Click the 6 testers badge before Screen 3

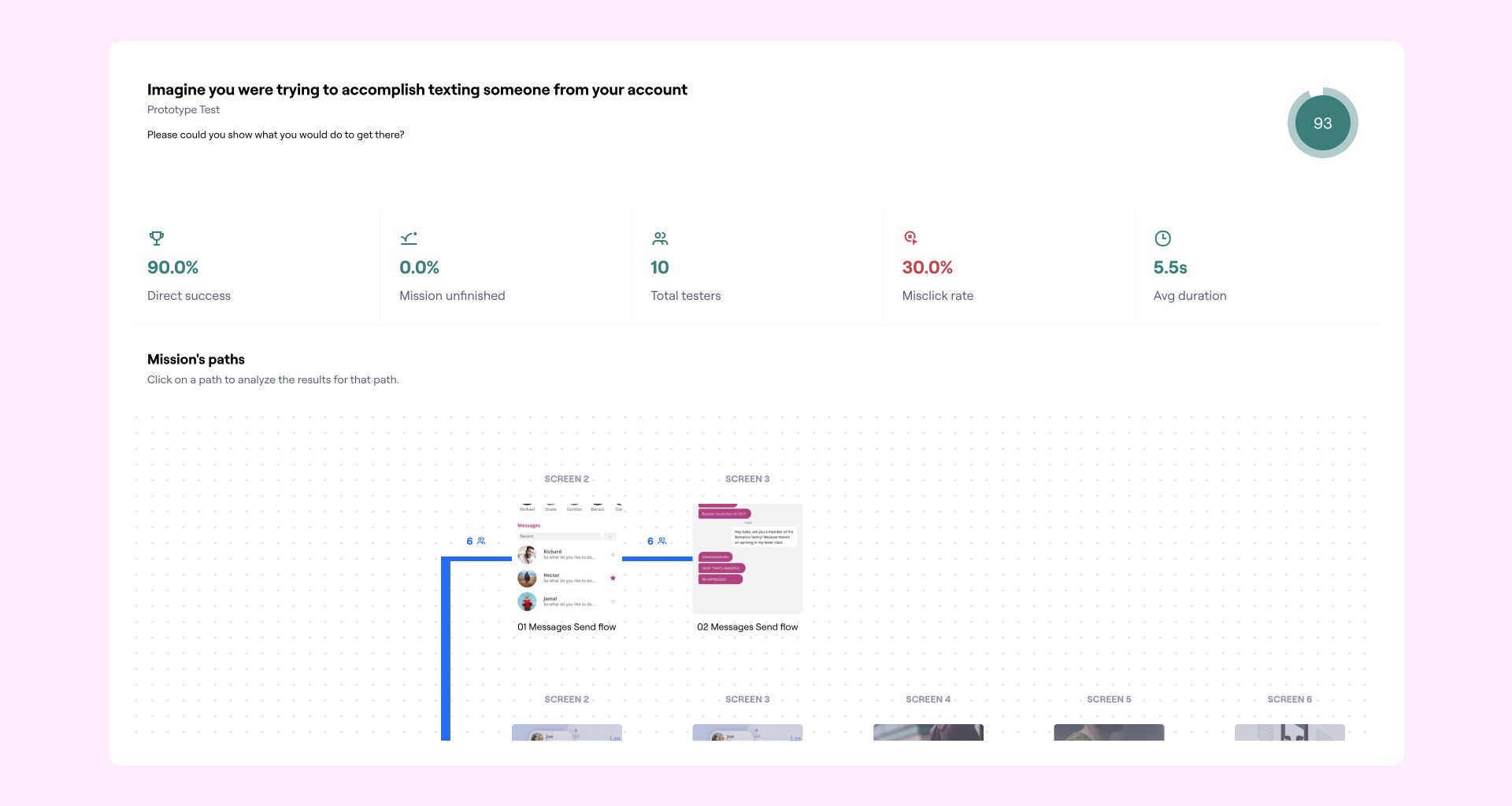[655, 541]
